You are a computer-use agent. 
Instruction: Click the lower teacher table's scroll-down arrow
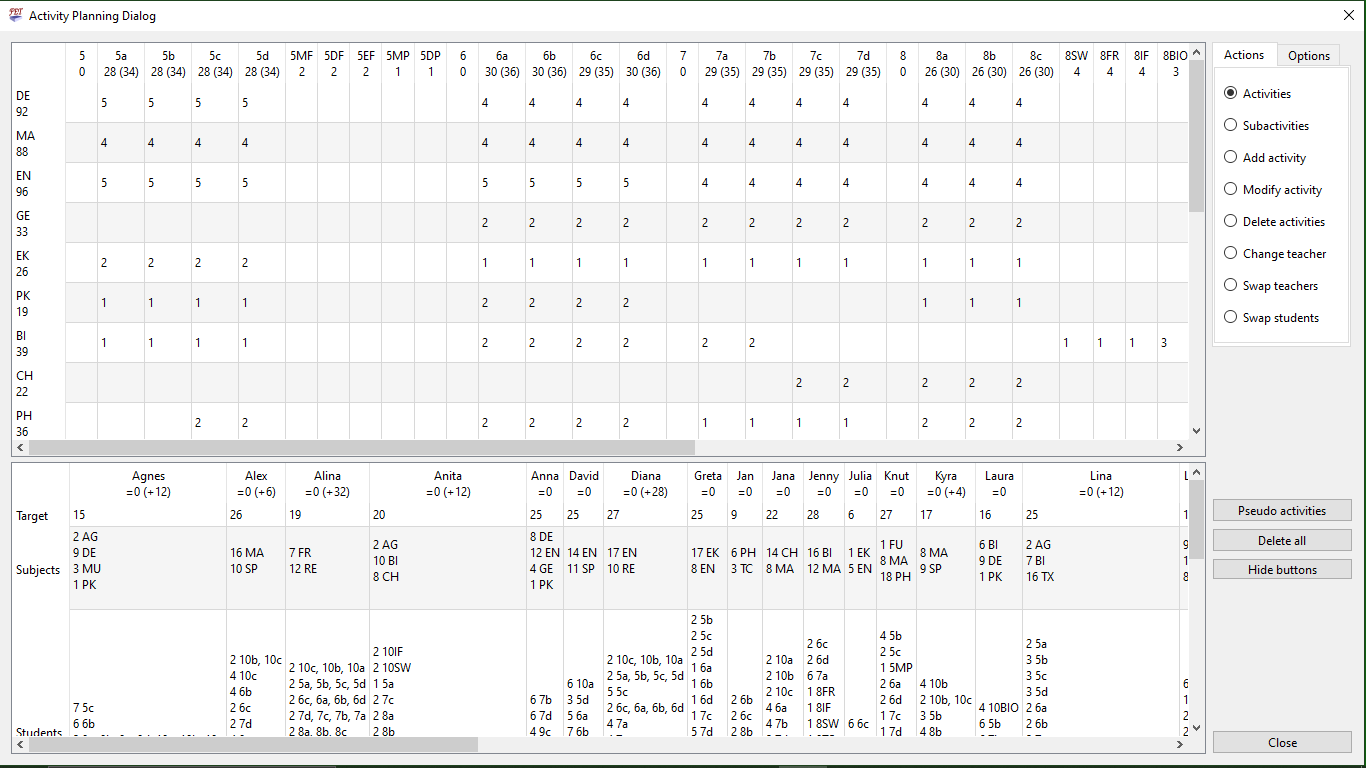1197,729
